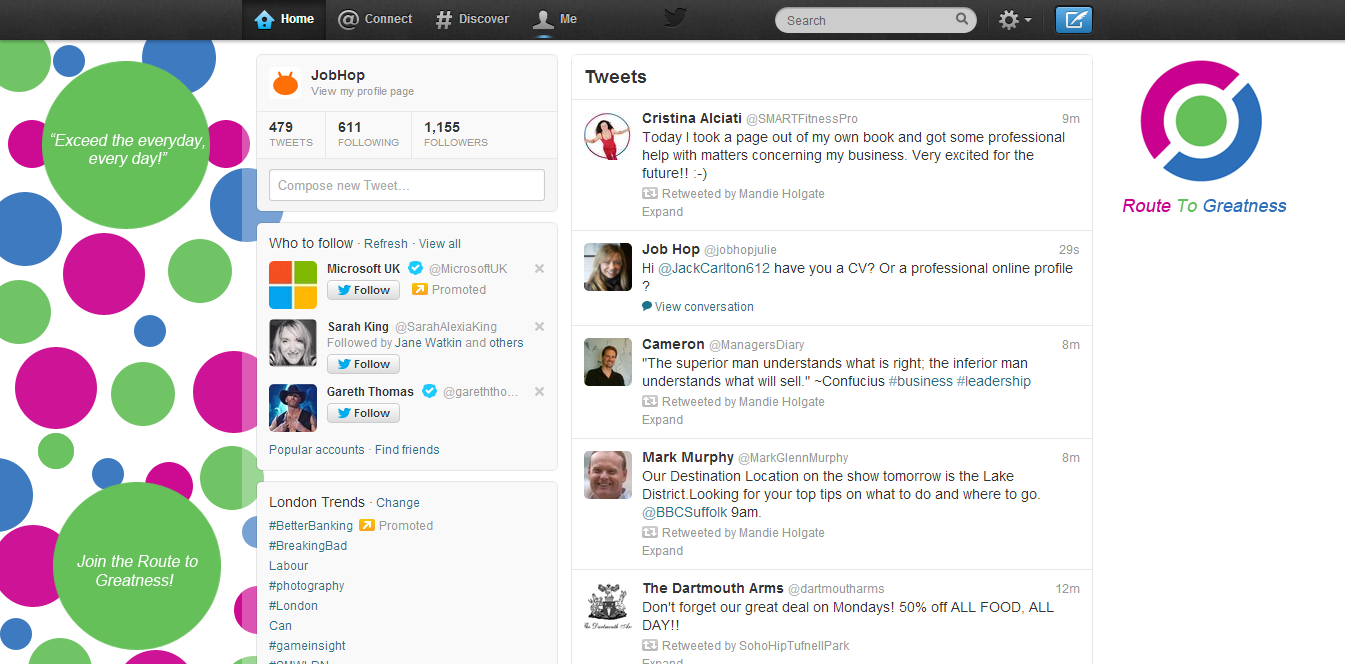Click the #leadership hashtag
Viewport: 1345px width, 664px height.
[x=994, y=381]
